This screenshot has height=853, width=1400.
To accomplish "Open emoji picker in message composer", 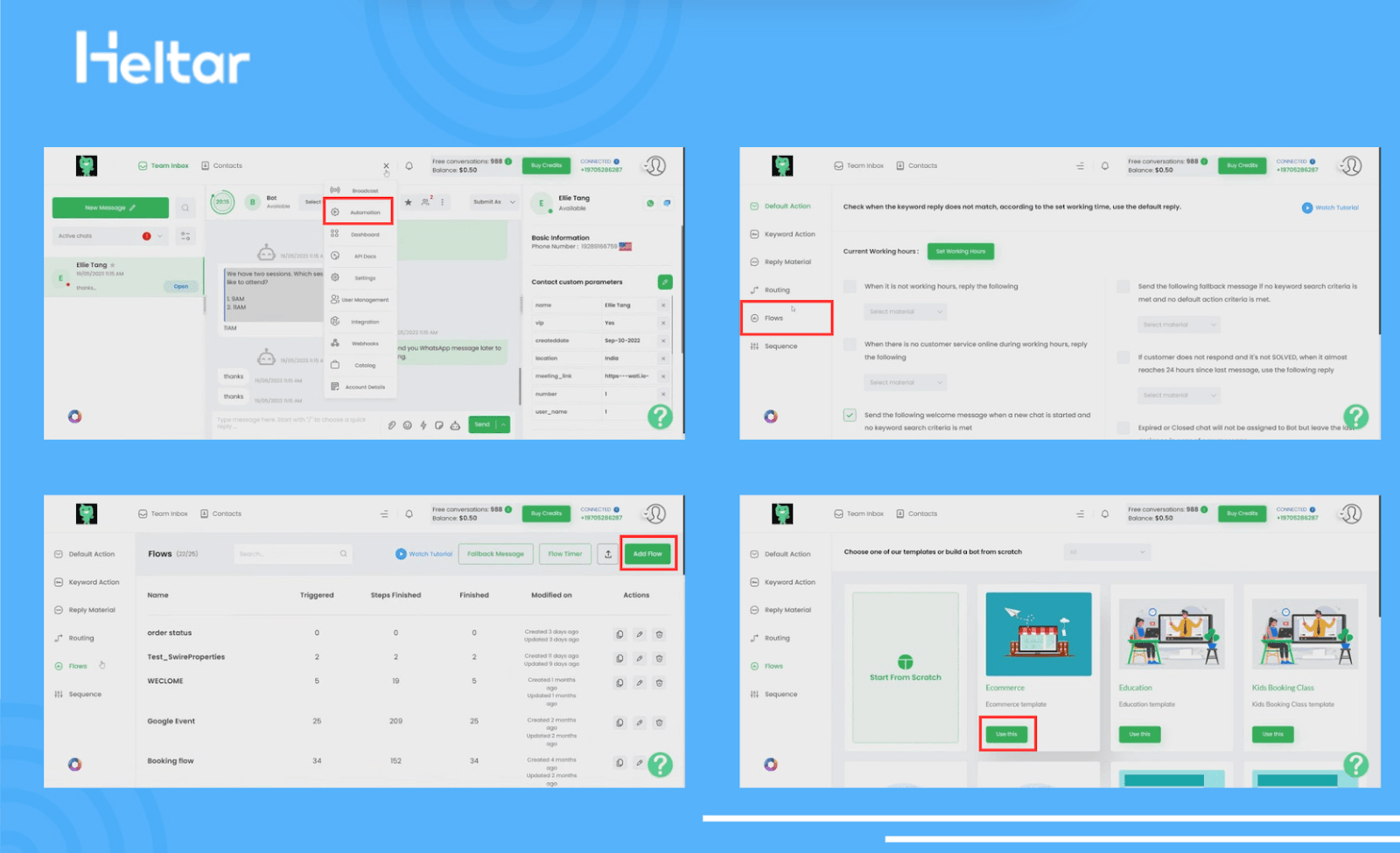I will point(407,425).
